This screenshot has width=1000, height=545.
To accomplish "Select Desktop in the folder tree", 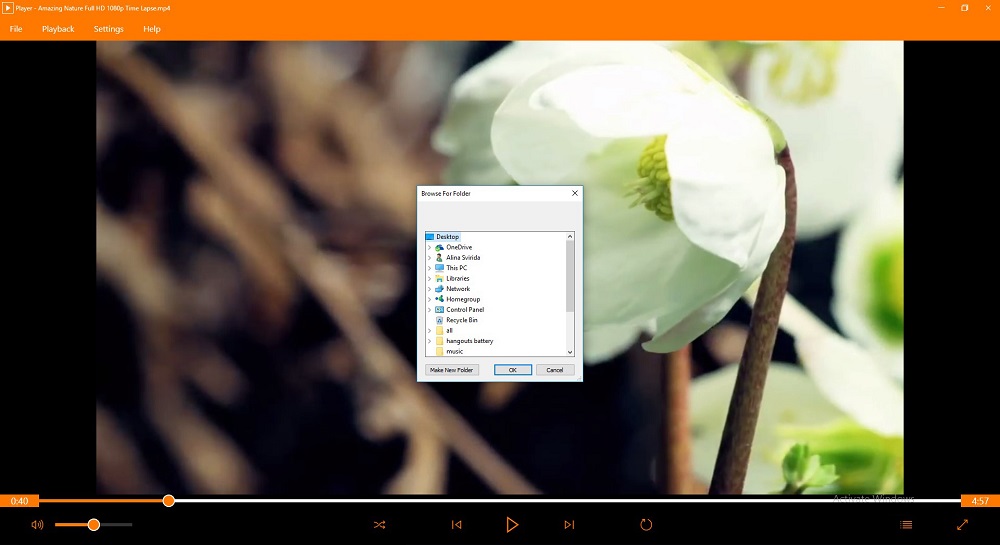I will [x=448, y=236].
